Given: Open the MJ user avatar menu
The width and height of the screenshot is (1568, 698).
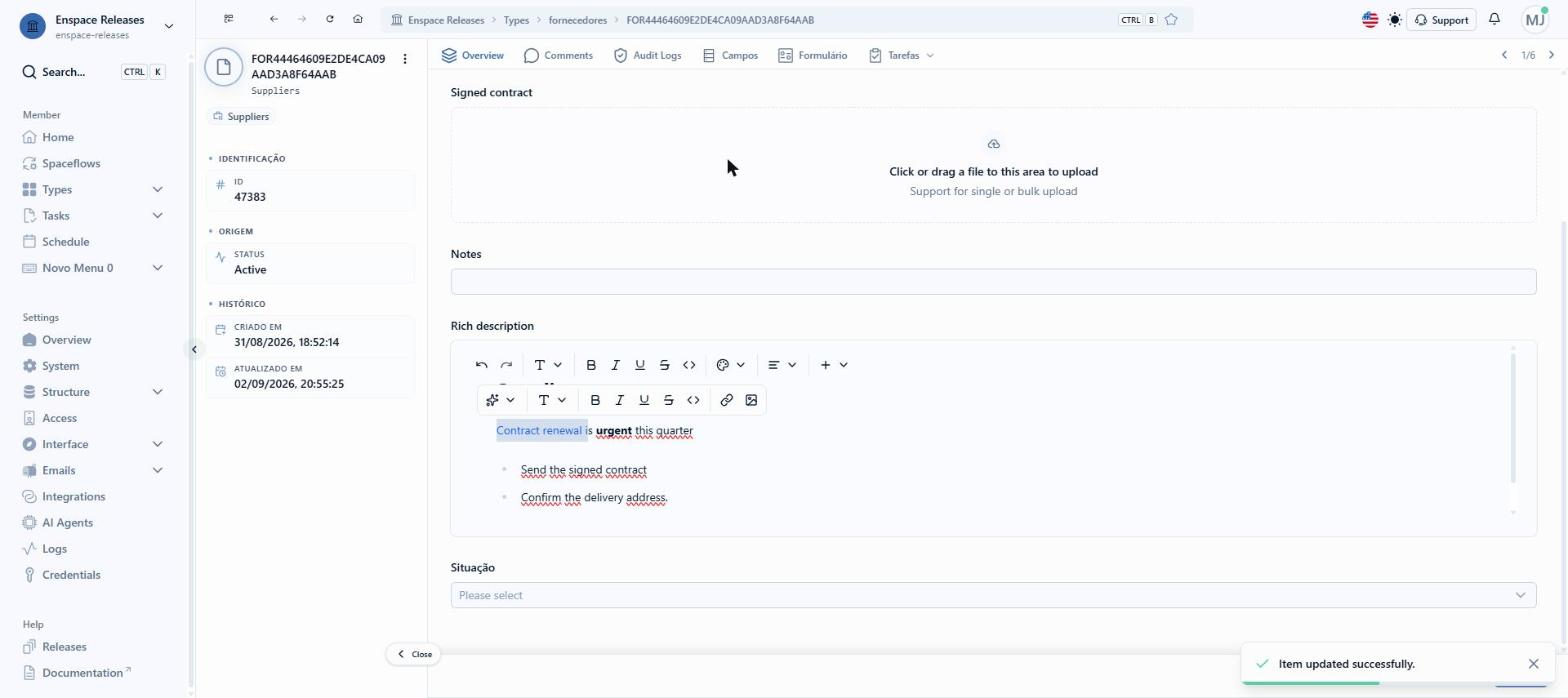Looking at the screenshot, I should (x=1534, y=19).
